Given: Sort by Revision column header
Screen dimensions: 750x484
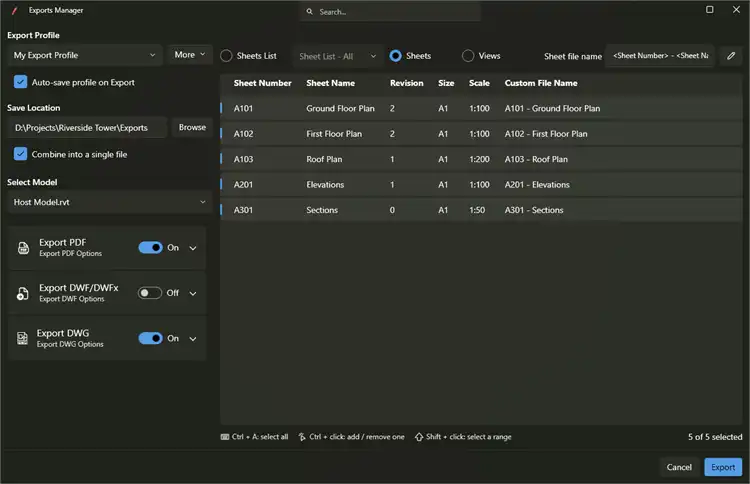Looking at the screenshot, I should point(407,83).
